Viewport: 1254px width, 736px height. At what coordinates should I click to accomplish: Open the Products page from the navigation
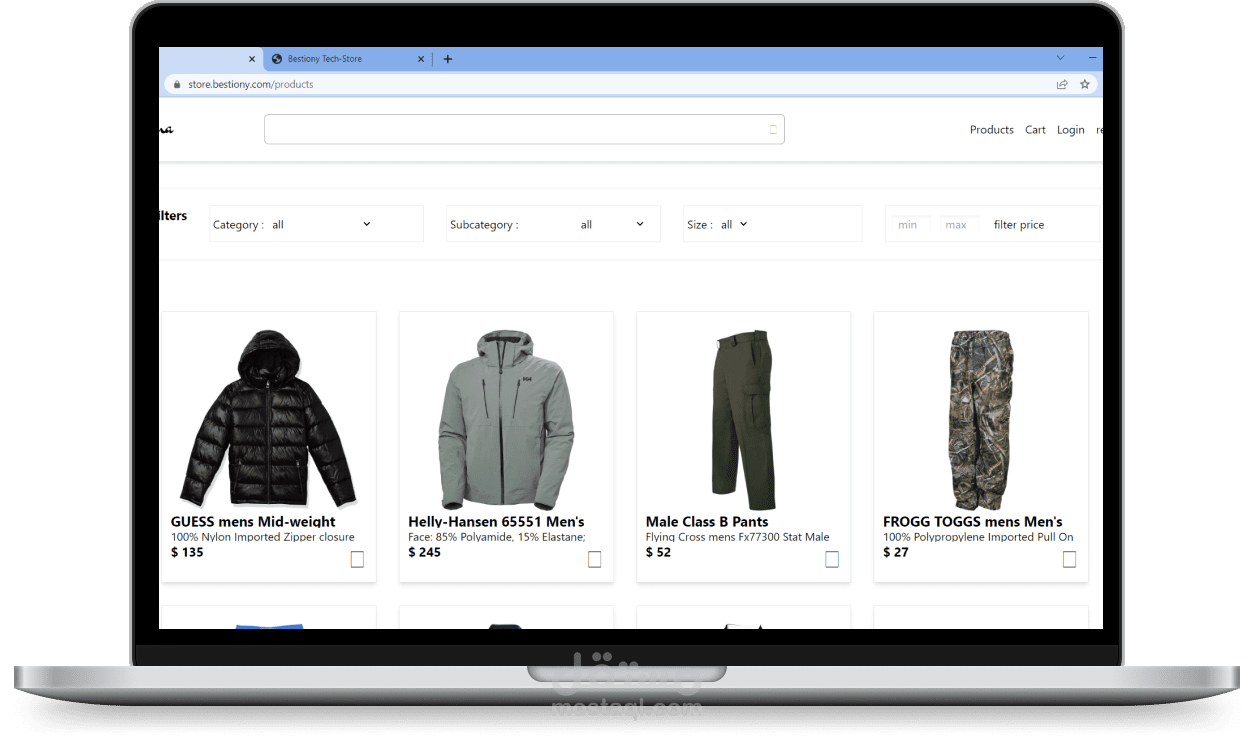pyautogui.click(x=991, y=129)
